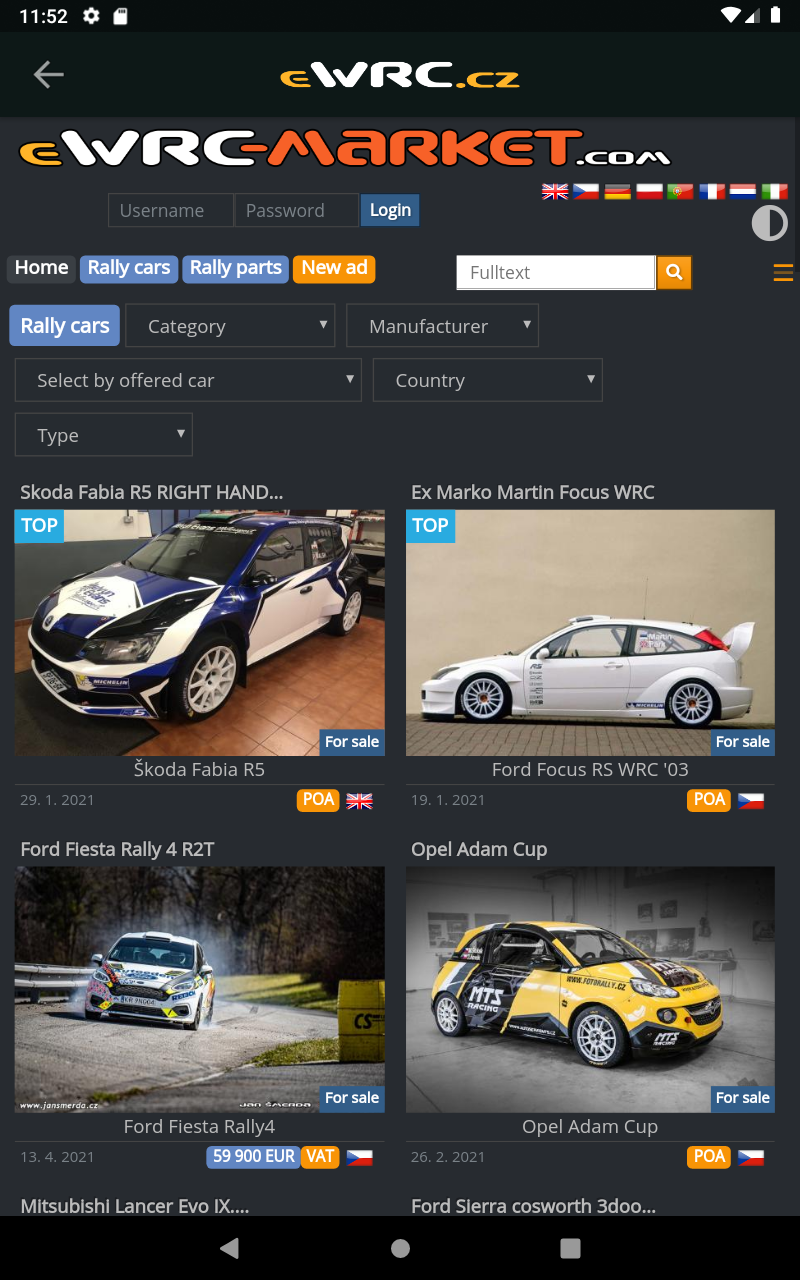This screenshot has height=1280, width=800.
Task: Click the 13. 4. 2021 date
Action: click(57, 1157)
